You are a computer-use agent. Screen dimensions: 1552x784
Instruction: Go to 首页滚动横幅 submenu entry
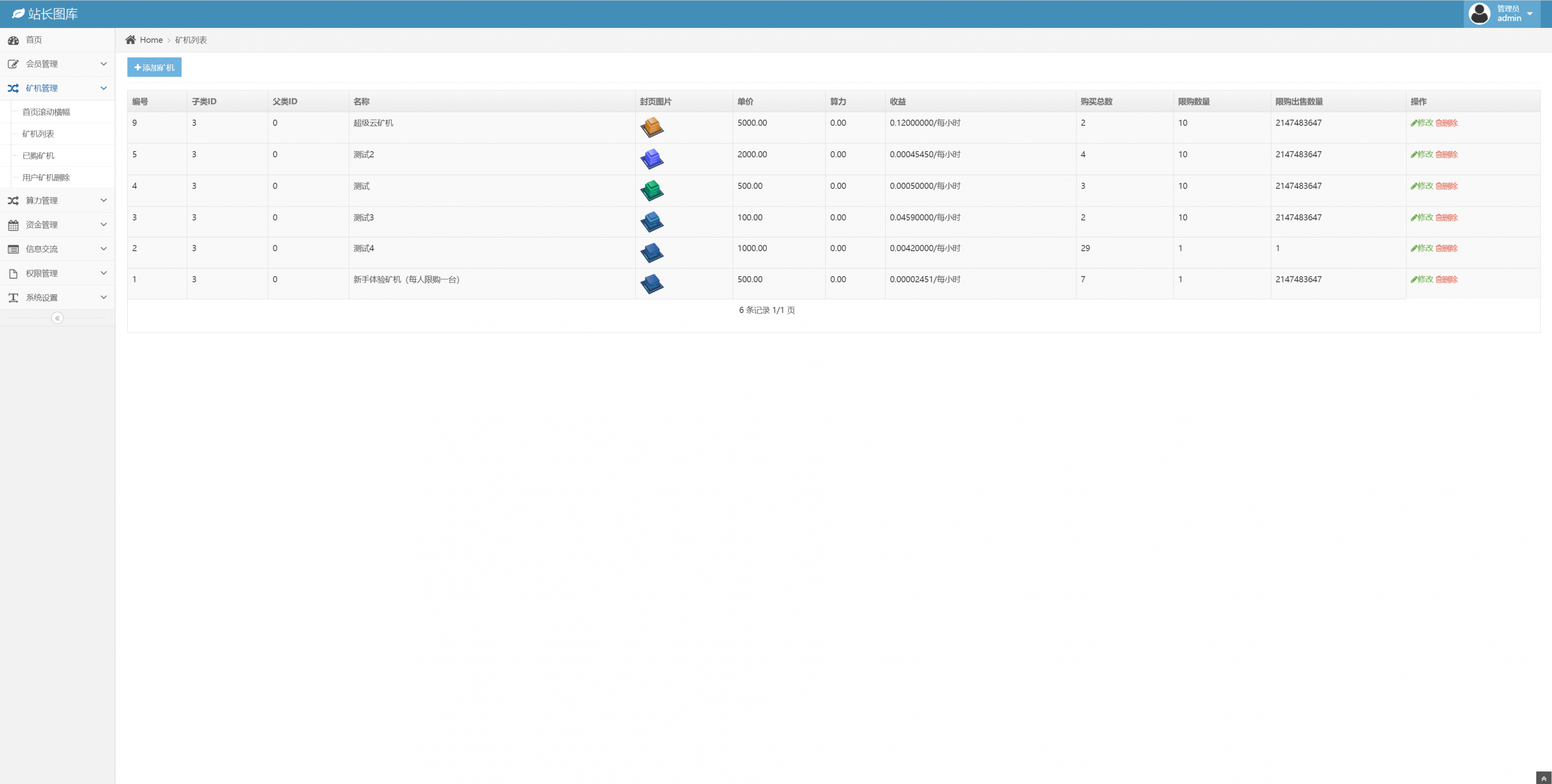point(46,112)
